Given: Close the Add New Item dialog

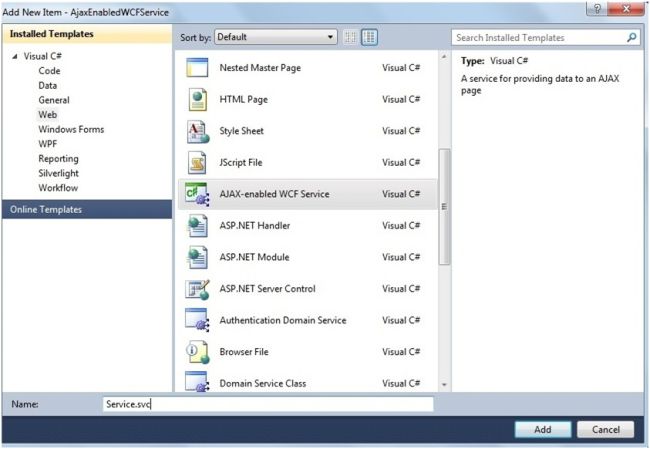Looking at the screenshot, I should click(x=626, y=9).
